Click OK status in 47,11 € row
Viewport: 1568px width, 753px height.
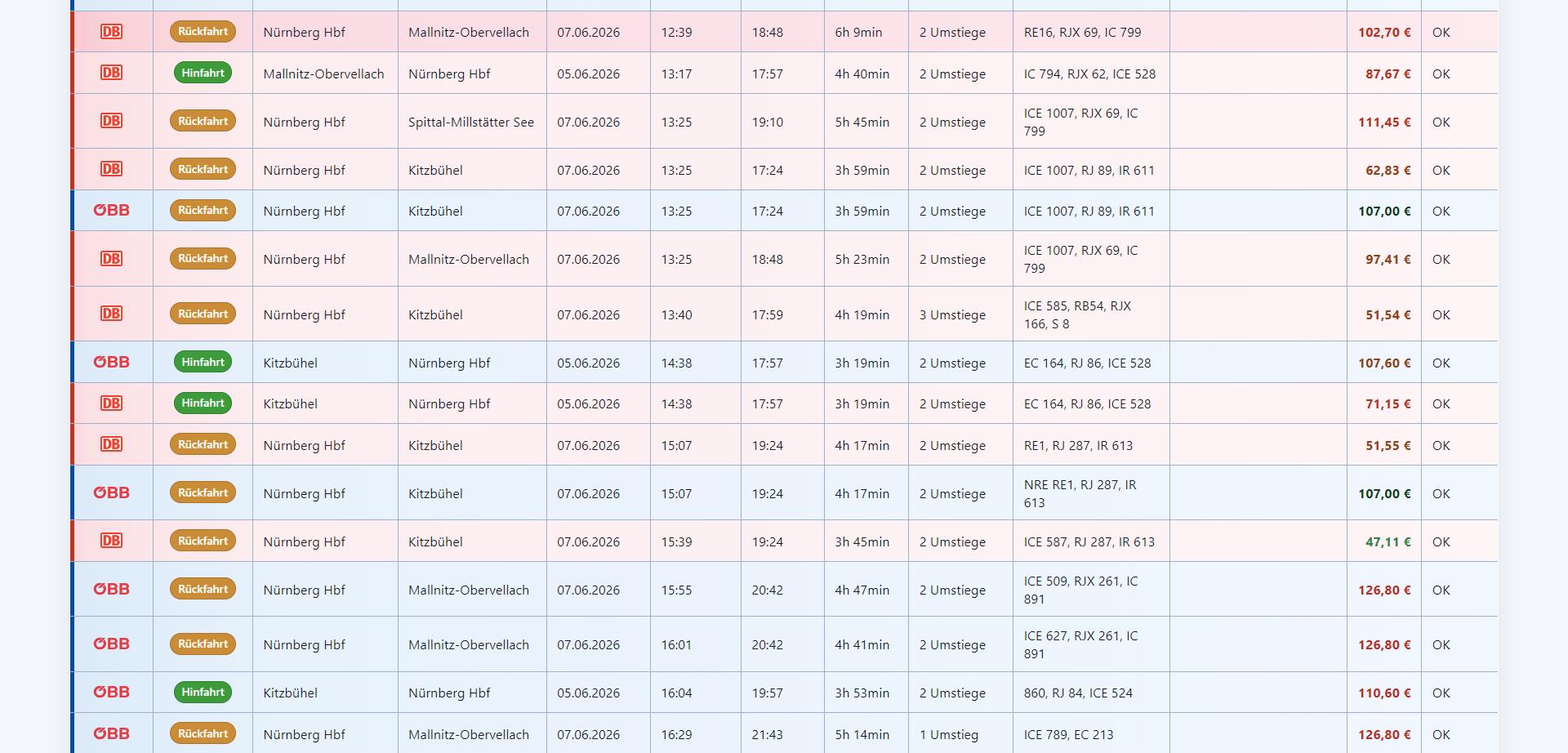pos(1441,541)
